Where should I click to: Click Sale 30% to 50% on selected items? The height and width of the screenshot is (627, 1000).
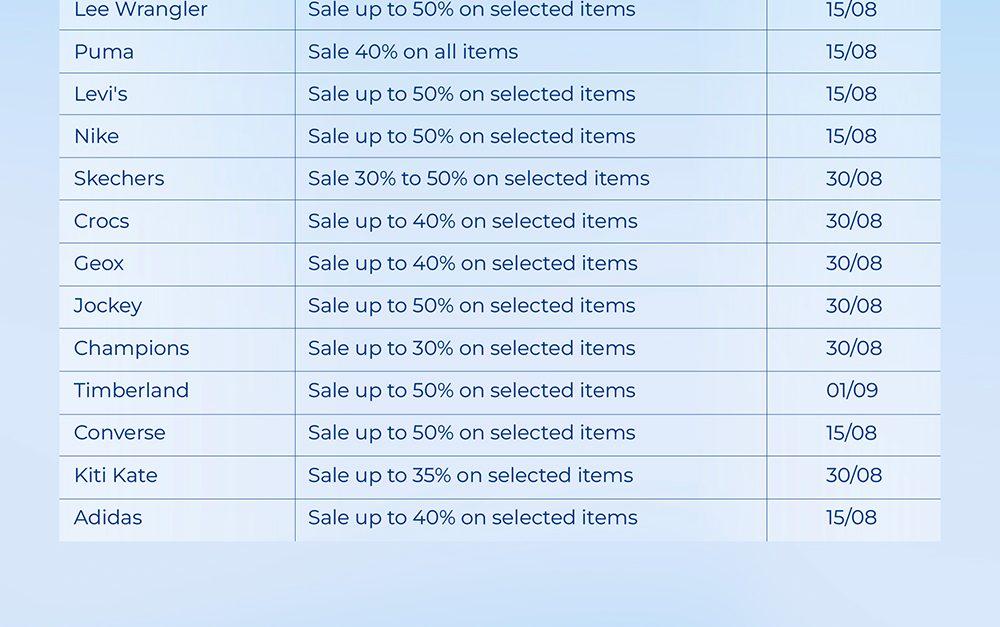click(478, 179)
